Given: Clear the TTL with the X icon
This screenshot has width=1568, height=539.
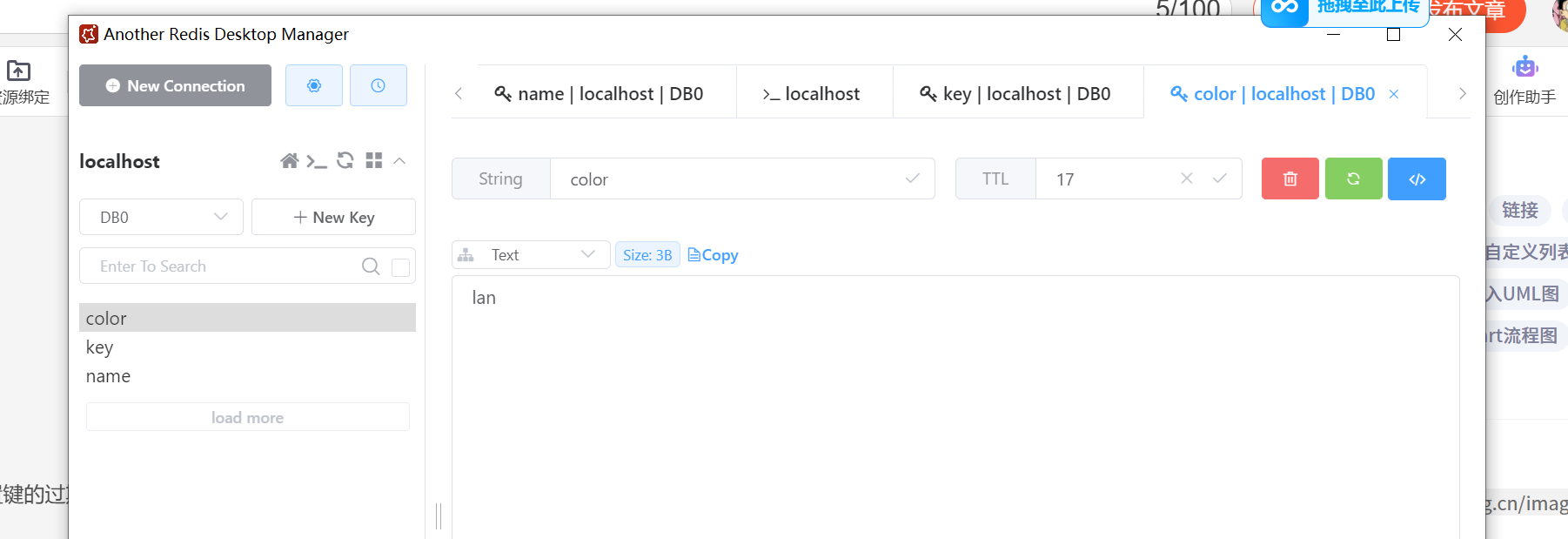Looking at the screenshot, I should [x=1187, y=178].
